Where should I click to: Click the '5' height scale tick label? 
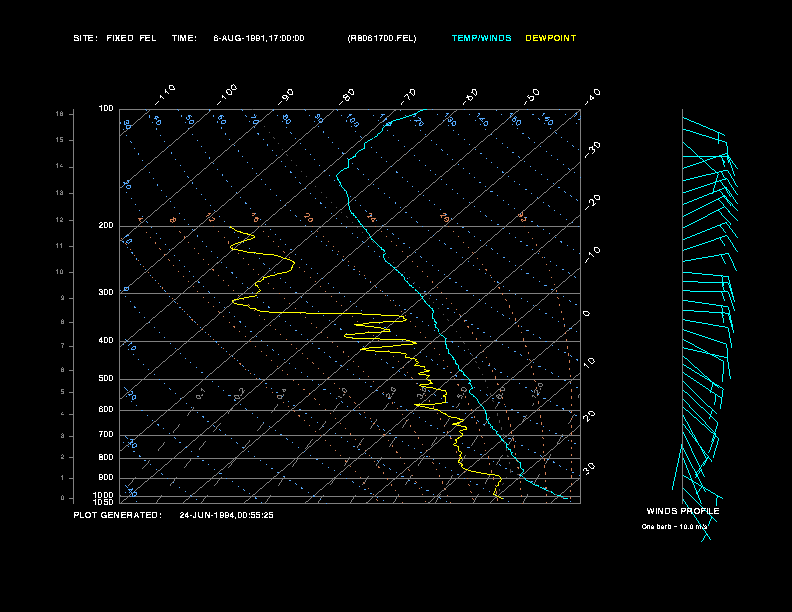coord(63,392)
